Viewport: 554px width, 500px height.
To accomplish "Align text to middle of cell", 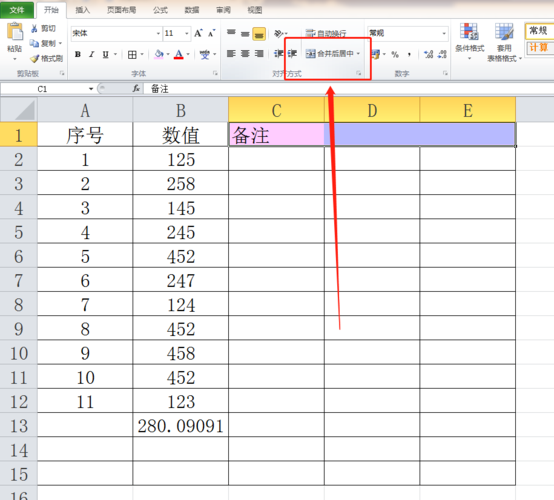I will (245, 34).
